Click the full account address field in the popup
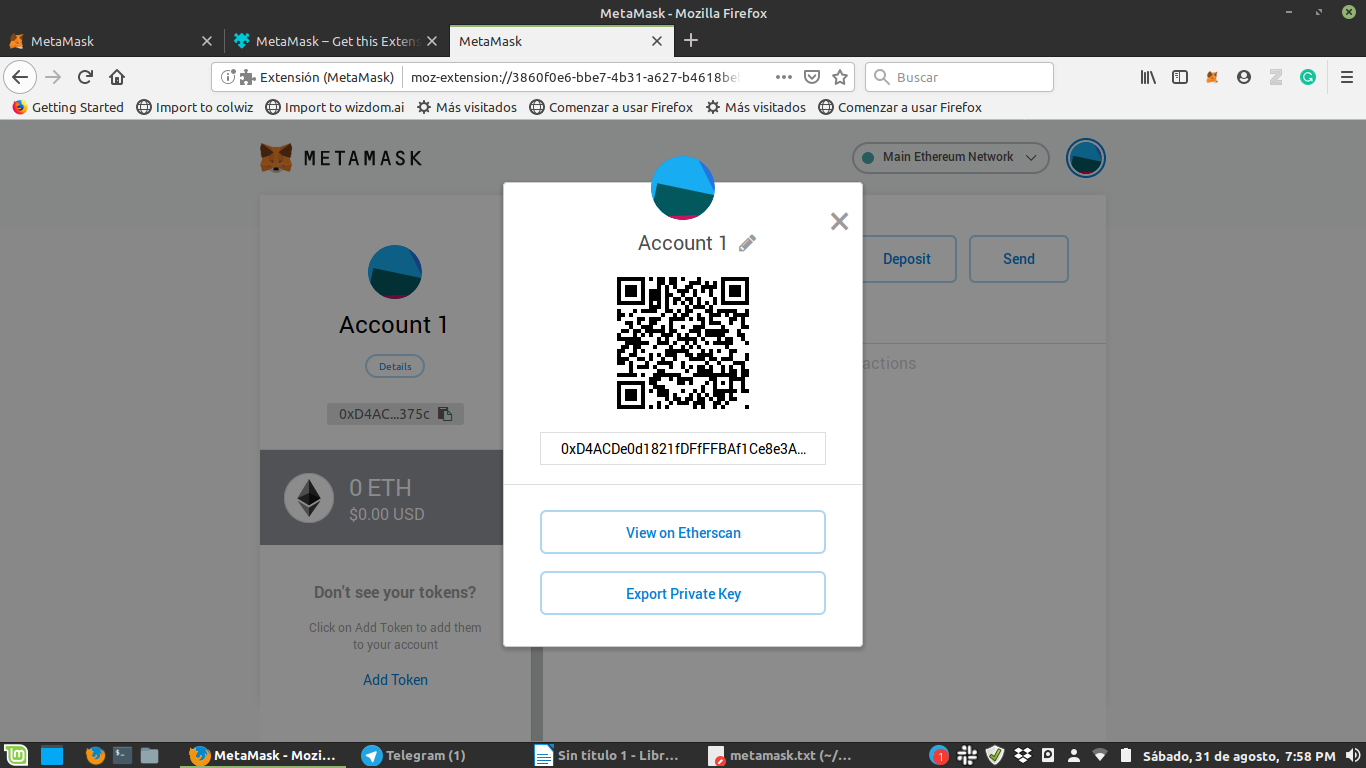This screenshot has height=768, width=1366. pos(683,449)
